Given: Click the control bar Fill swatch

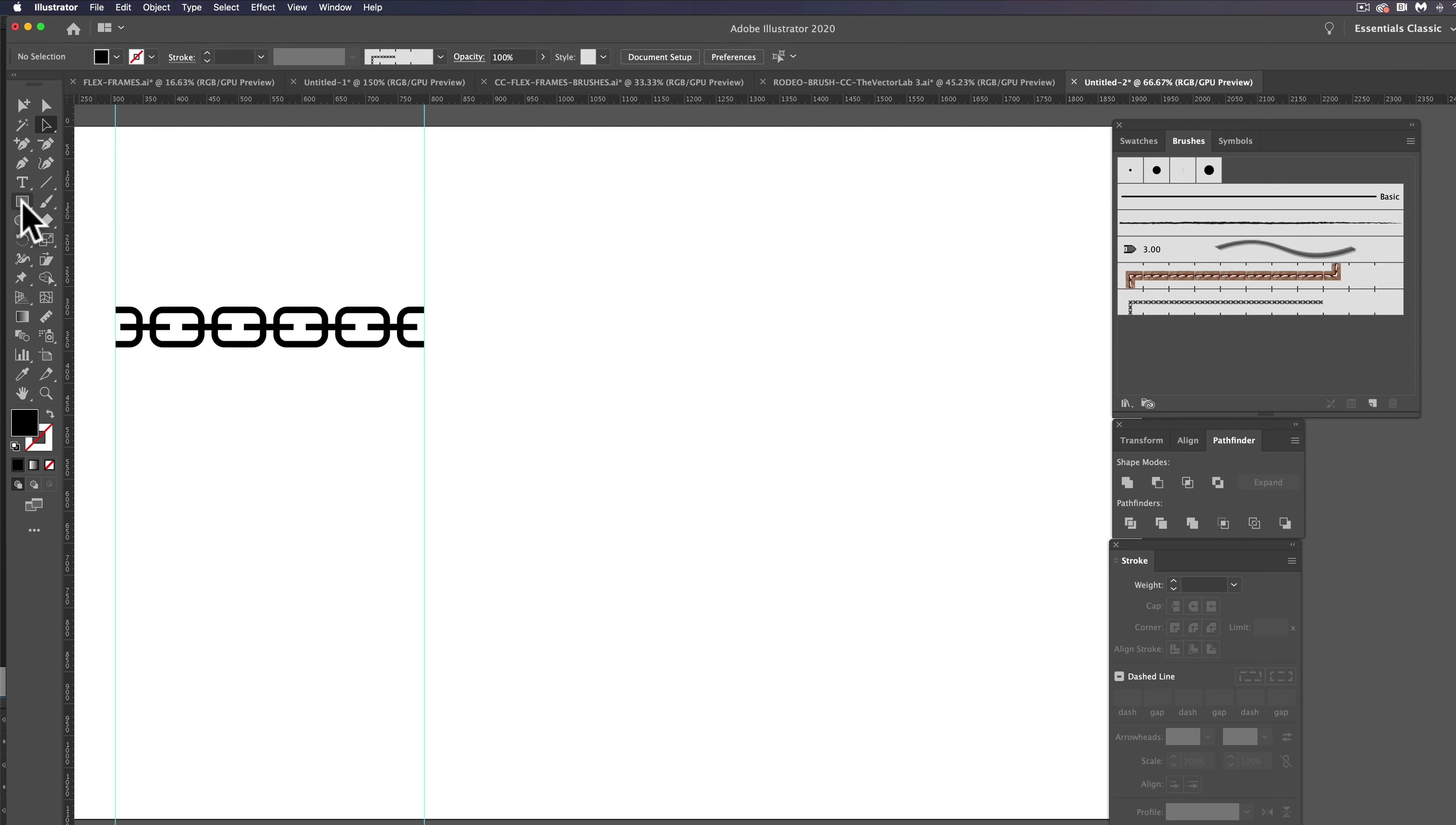Looking at the screenshot, I should 101,56.
